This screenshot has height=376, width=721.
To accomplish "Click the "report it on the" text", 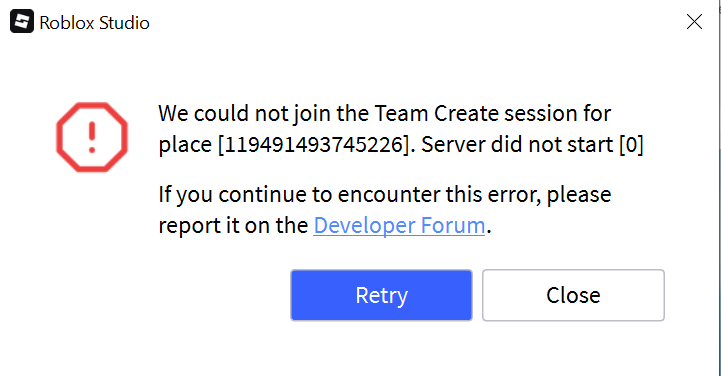I will click(233, 226).
